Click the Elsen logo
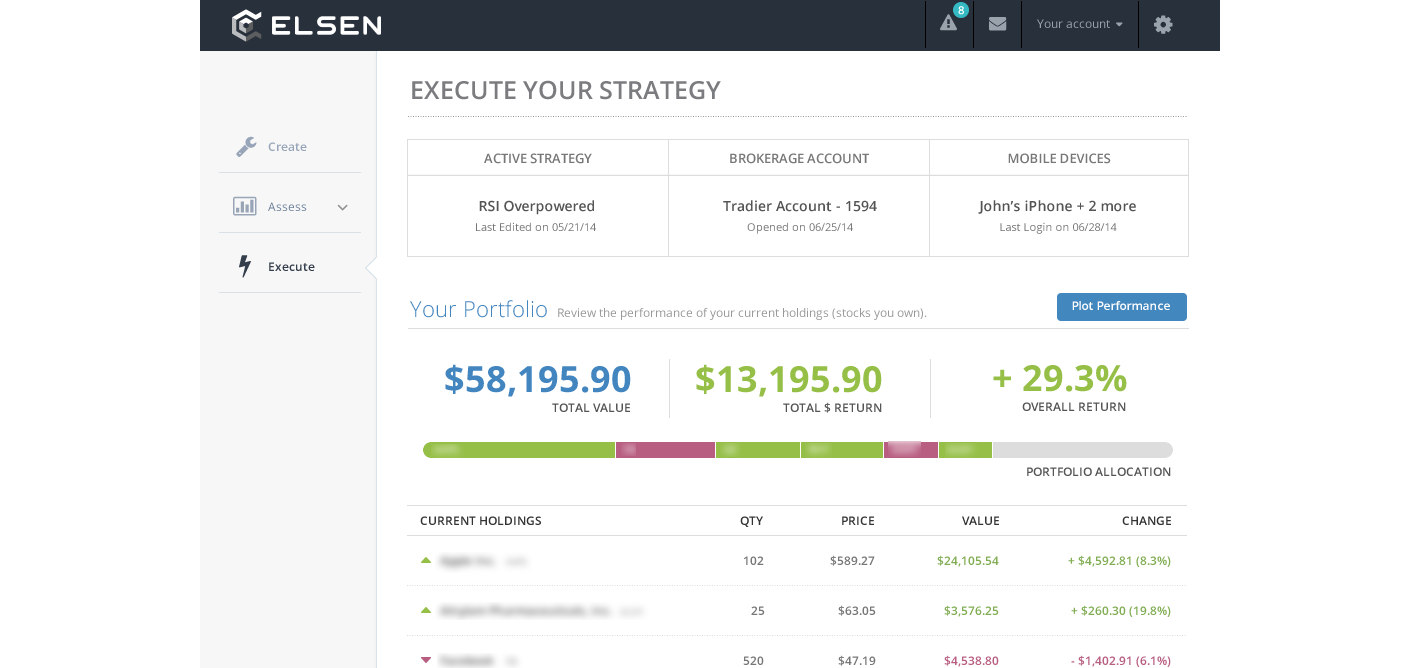Screen dimensions: 1420x668 coord(306,24)
